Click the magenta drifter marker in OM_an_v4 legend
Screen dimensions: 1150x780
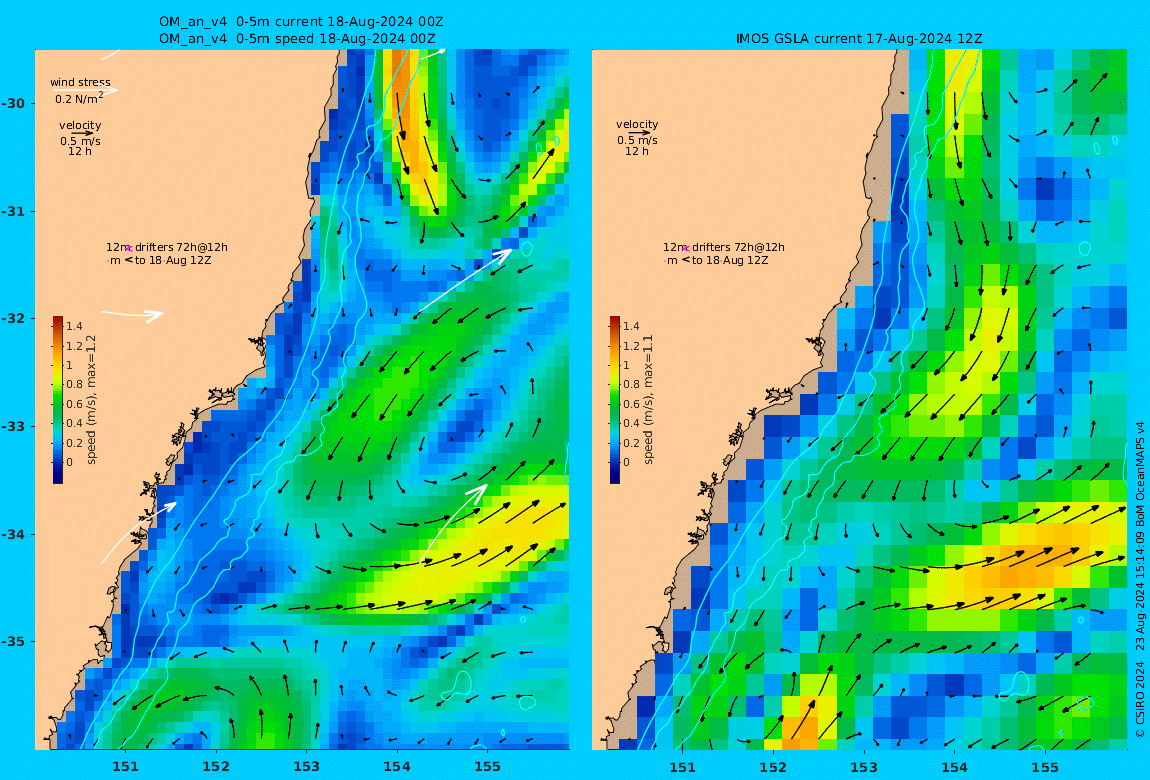point(128,249)
